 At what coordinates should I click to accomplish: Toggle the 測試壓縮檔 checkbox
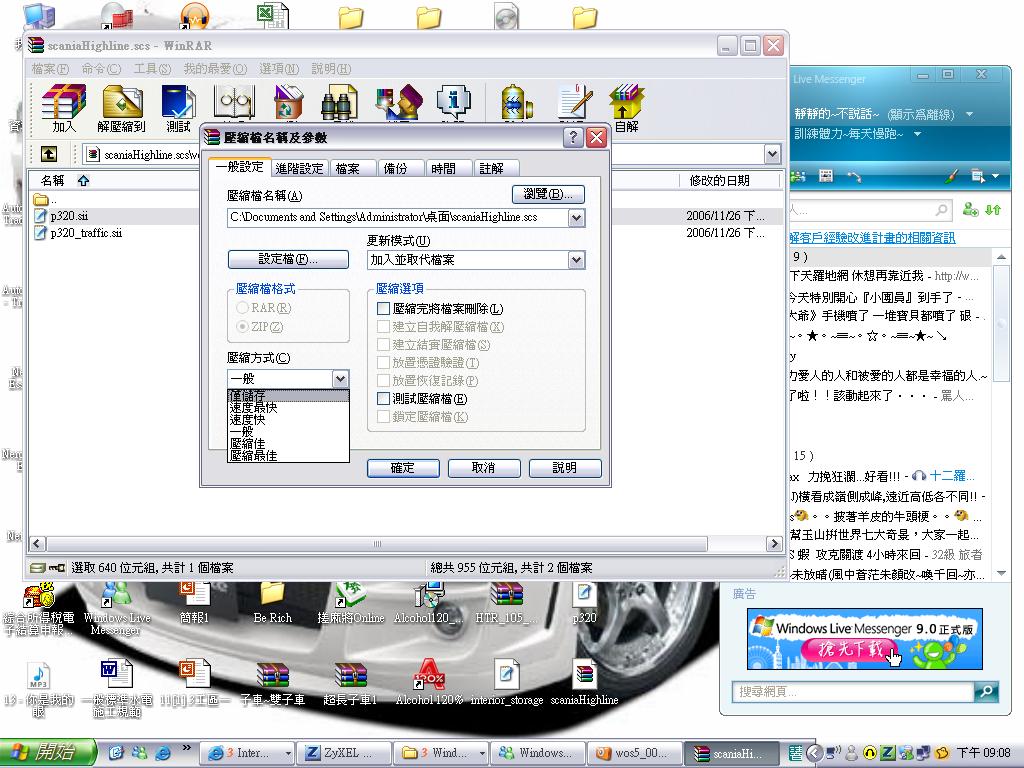[x=383, y=399]
